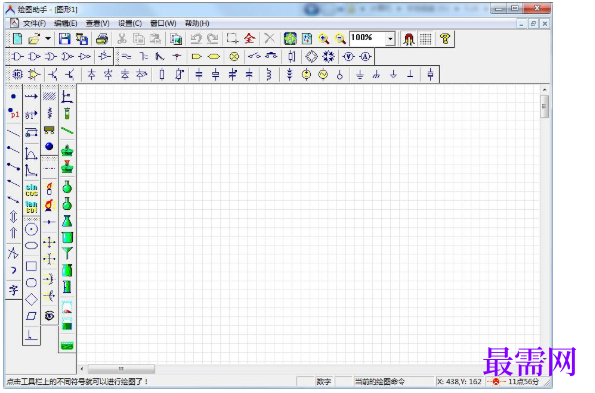
Task: Toggle the red magnet snap icon
Action: (x=409, y=39)
